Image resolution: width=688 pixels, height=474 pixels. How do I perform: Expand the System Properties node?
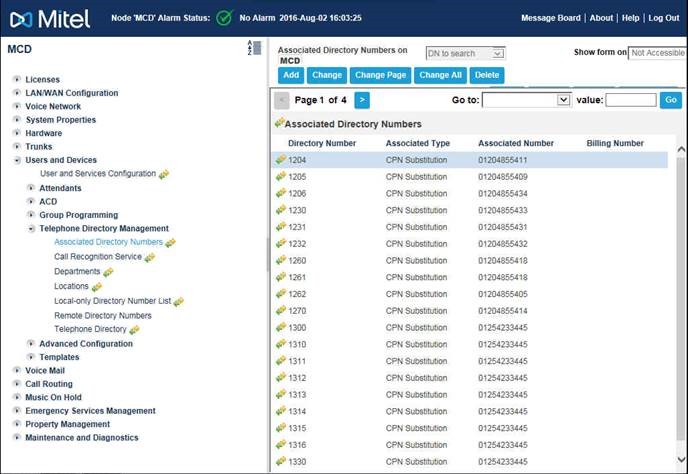pos(17,119)
